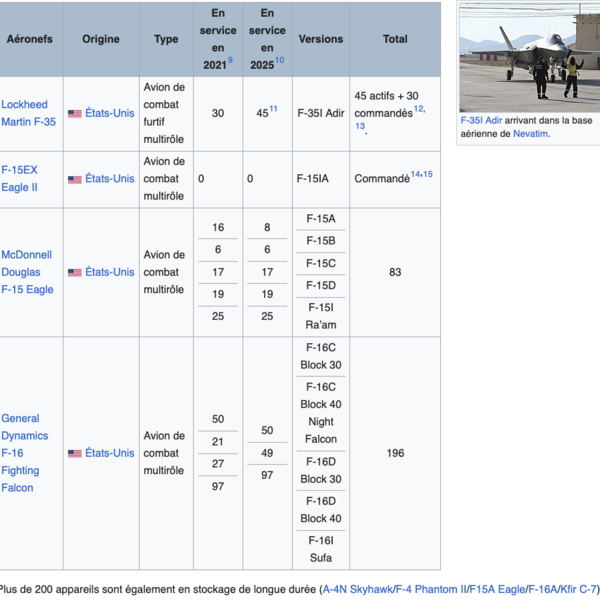Click the F-16D Block 30 entry

coord(321,470)
